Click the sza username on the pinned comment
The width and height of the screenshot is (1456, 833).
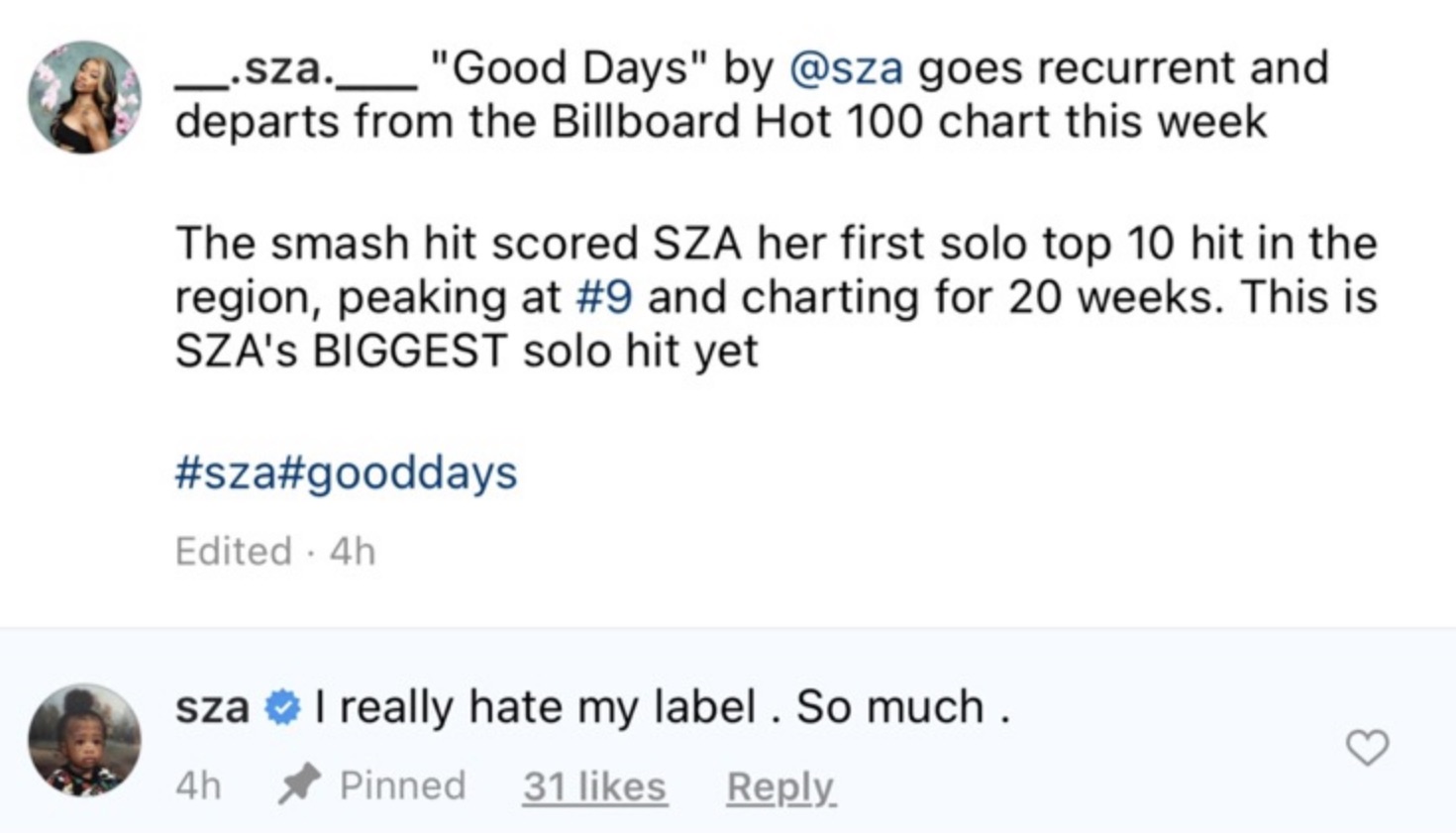pos(212,707)
